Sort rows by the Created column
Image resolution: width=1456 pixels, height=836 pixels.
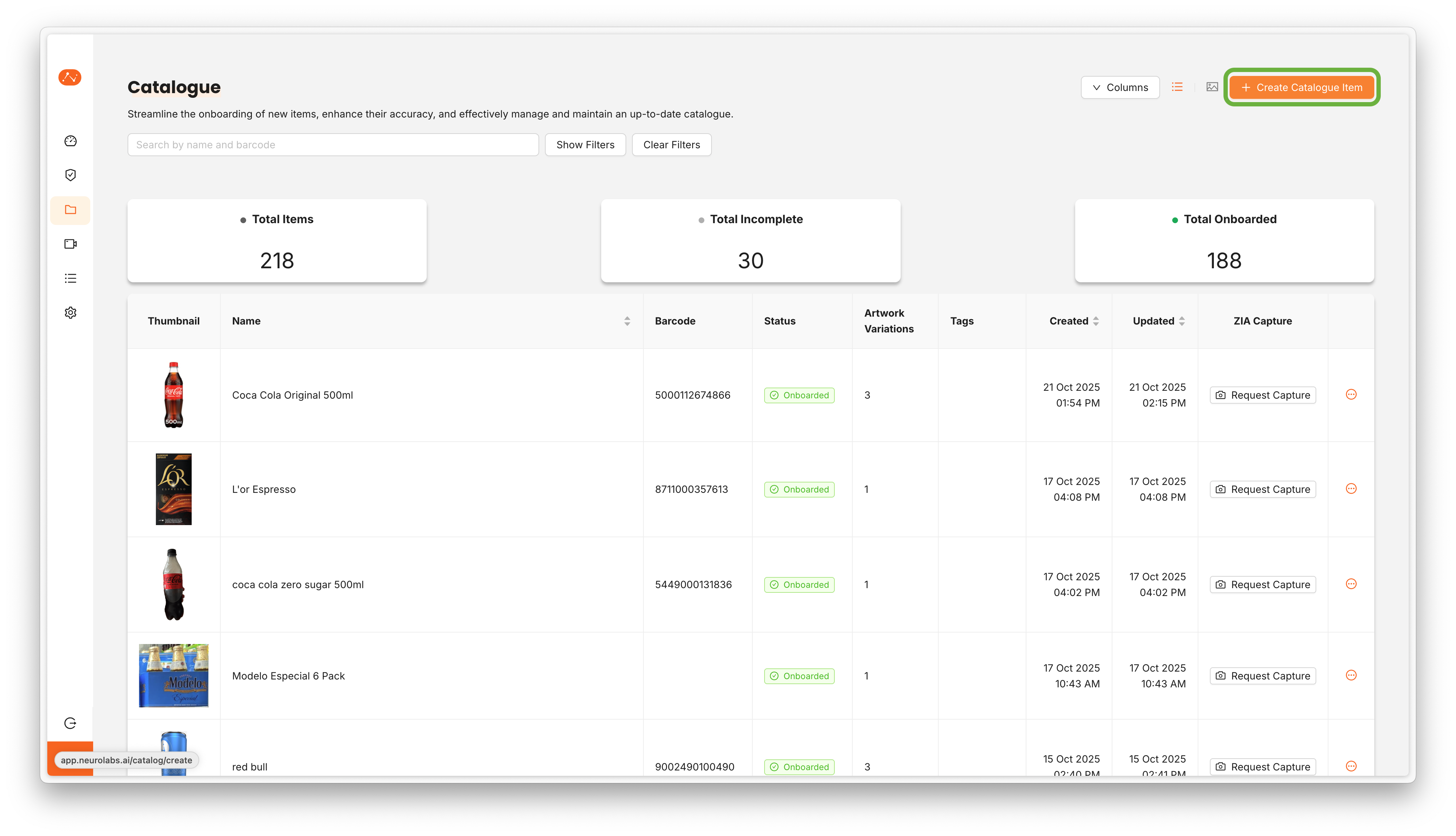(1097, 321)
